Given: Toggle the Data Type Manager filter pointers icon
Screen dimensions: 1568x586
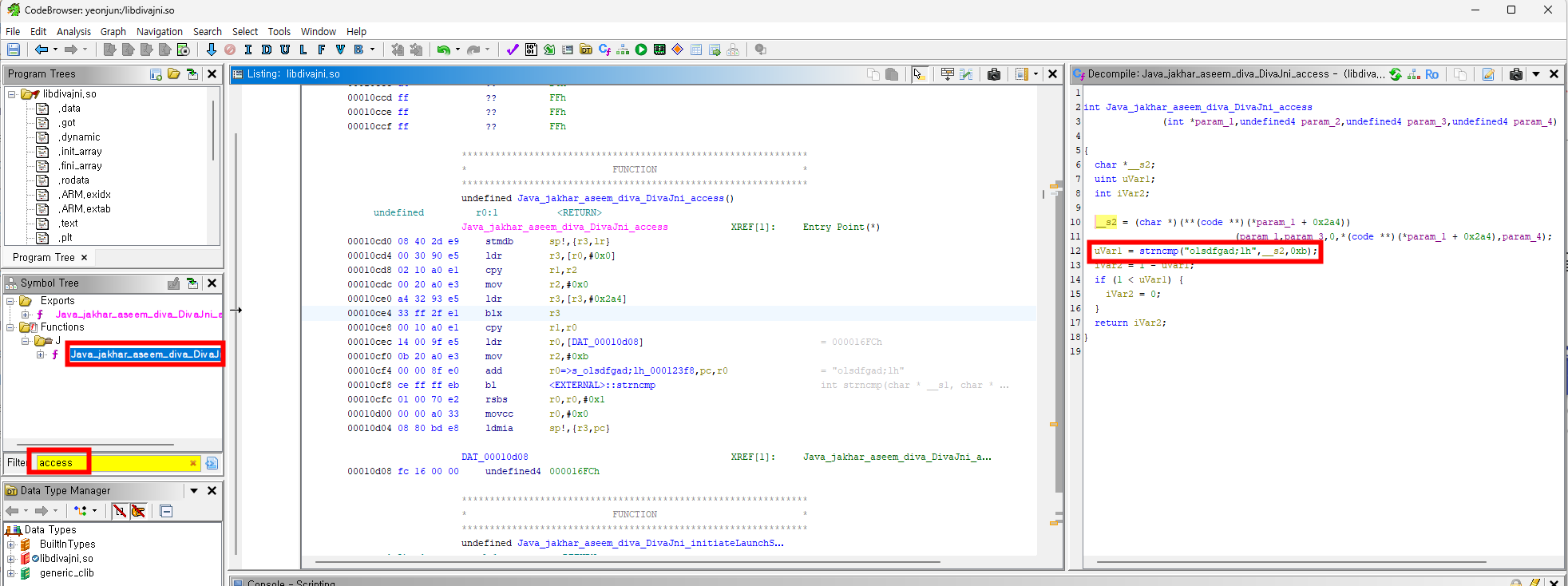Looking at the screenshot, I should pyautogui.click(x=138, y=511).
